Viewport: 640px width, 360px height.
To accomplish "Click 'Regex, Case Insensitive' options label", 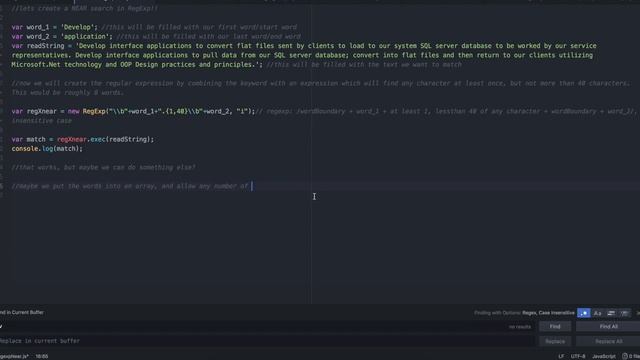I will (x=548, y=313).
